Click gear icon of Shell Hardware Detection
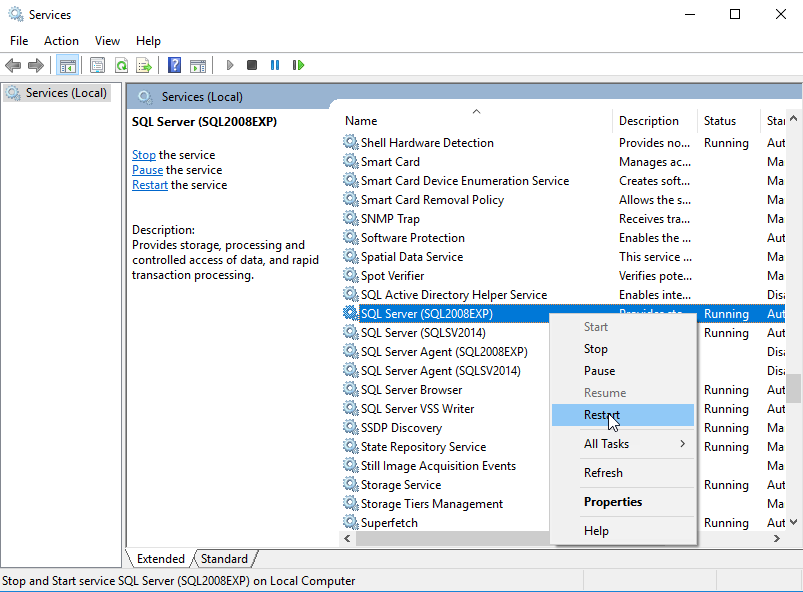 pyautogui.click(x=350, y=142)
